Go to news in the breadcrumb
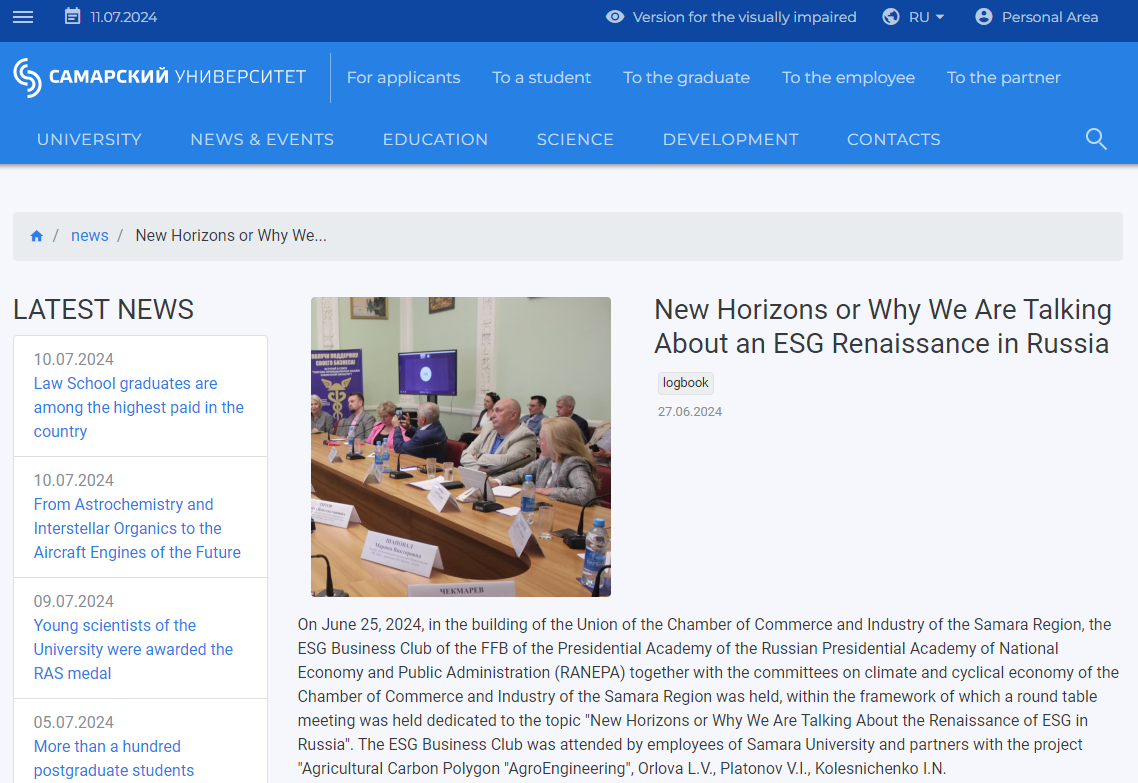The width and height of the screenshot is (1138, 783). (89, 235)
